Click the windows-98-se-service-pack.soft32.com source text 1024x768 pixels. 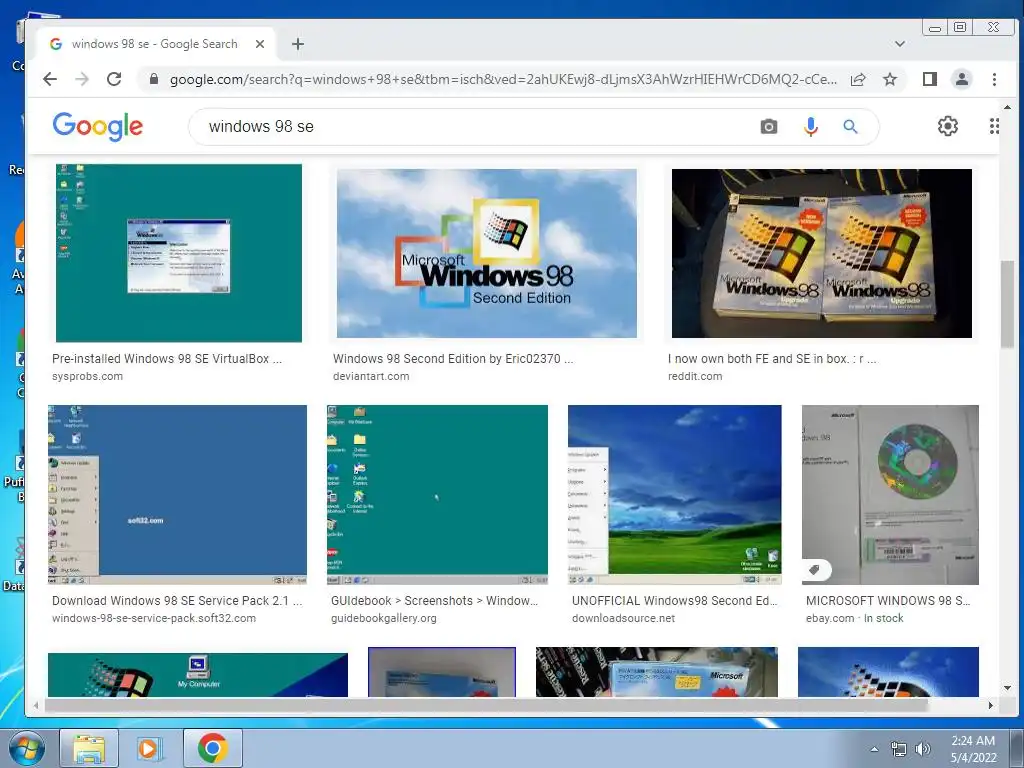tap(153, 618)
